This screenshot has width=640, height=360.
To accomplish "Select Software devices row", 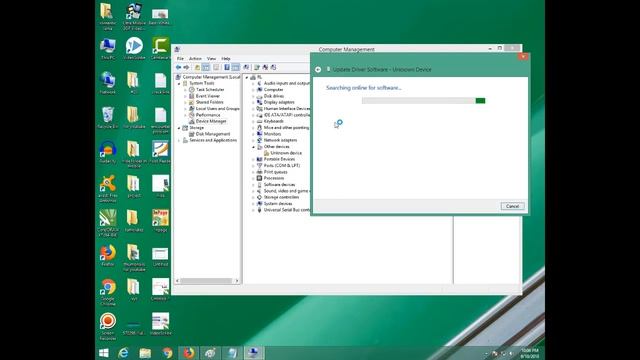I will (x=279, y=184).
